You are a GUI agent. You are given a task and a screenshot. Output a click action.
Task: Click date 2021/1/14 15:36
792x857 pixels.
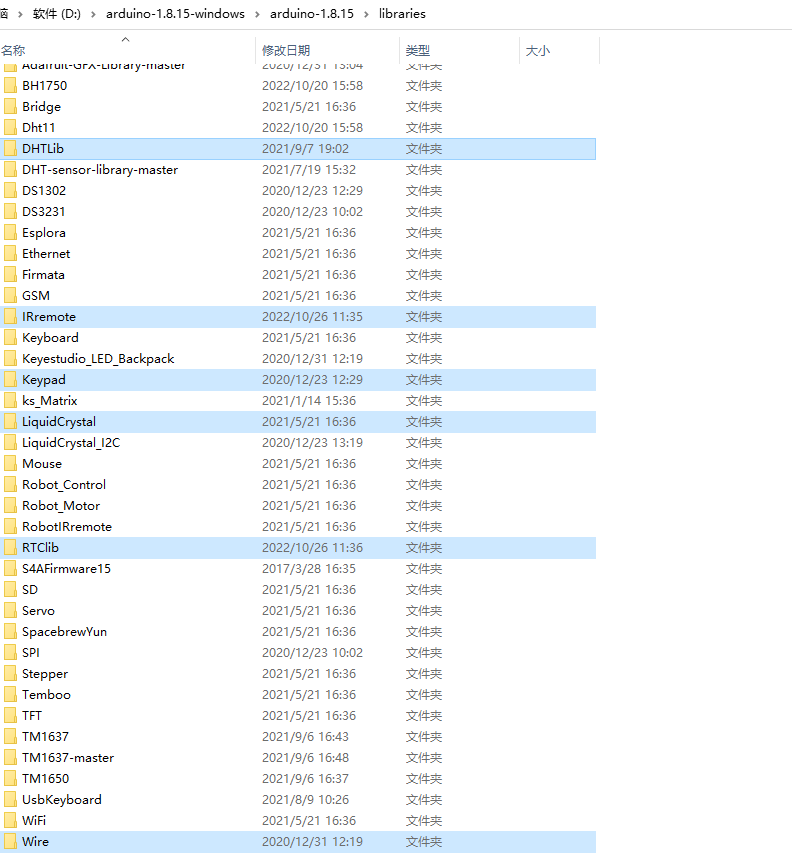coord(309,401)
